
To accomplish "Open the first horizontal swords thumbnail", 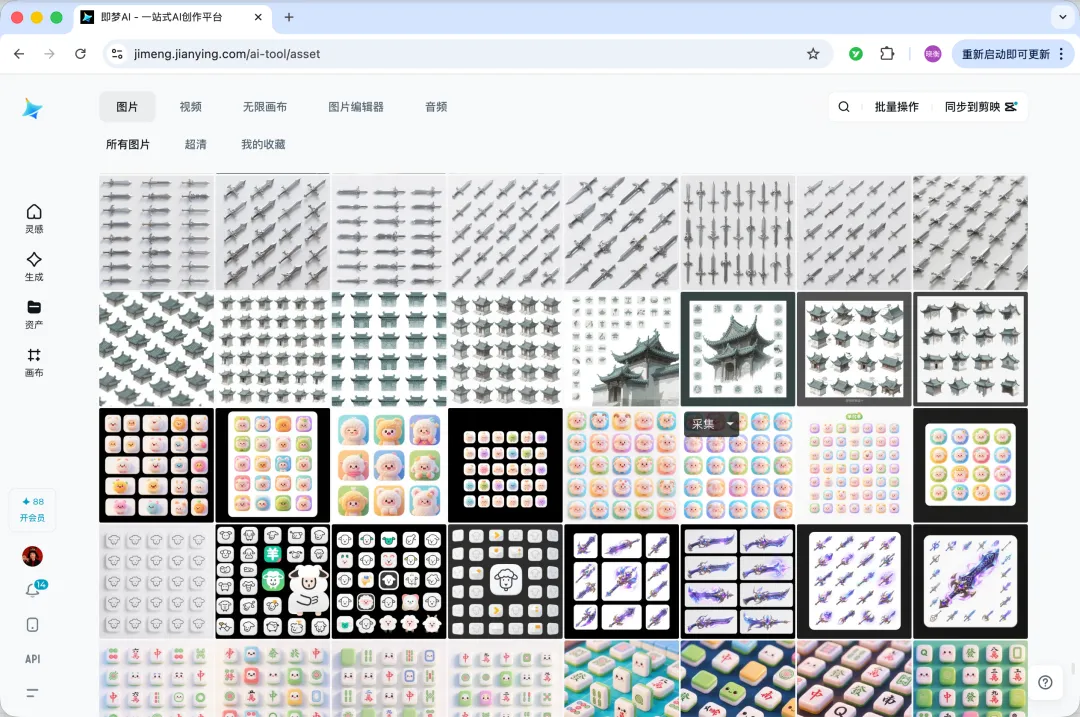I will point(156,232).
